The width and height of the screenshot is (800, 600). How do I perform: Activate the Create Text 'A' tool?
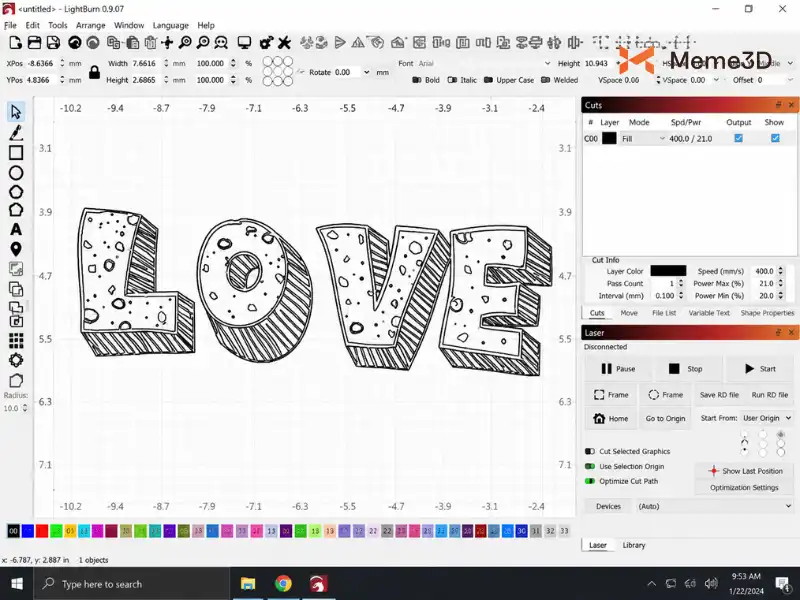point(16,230)
